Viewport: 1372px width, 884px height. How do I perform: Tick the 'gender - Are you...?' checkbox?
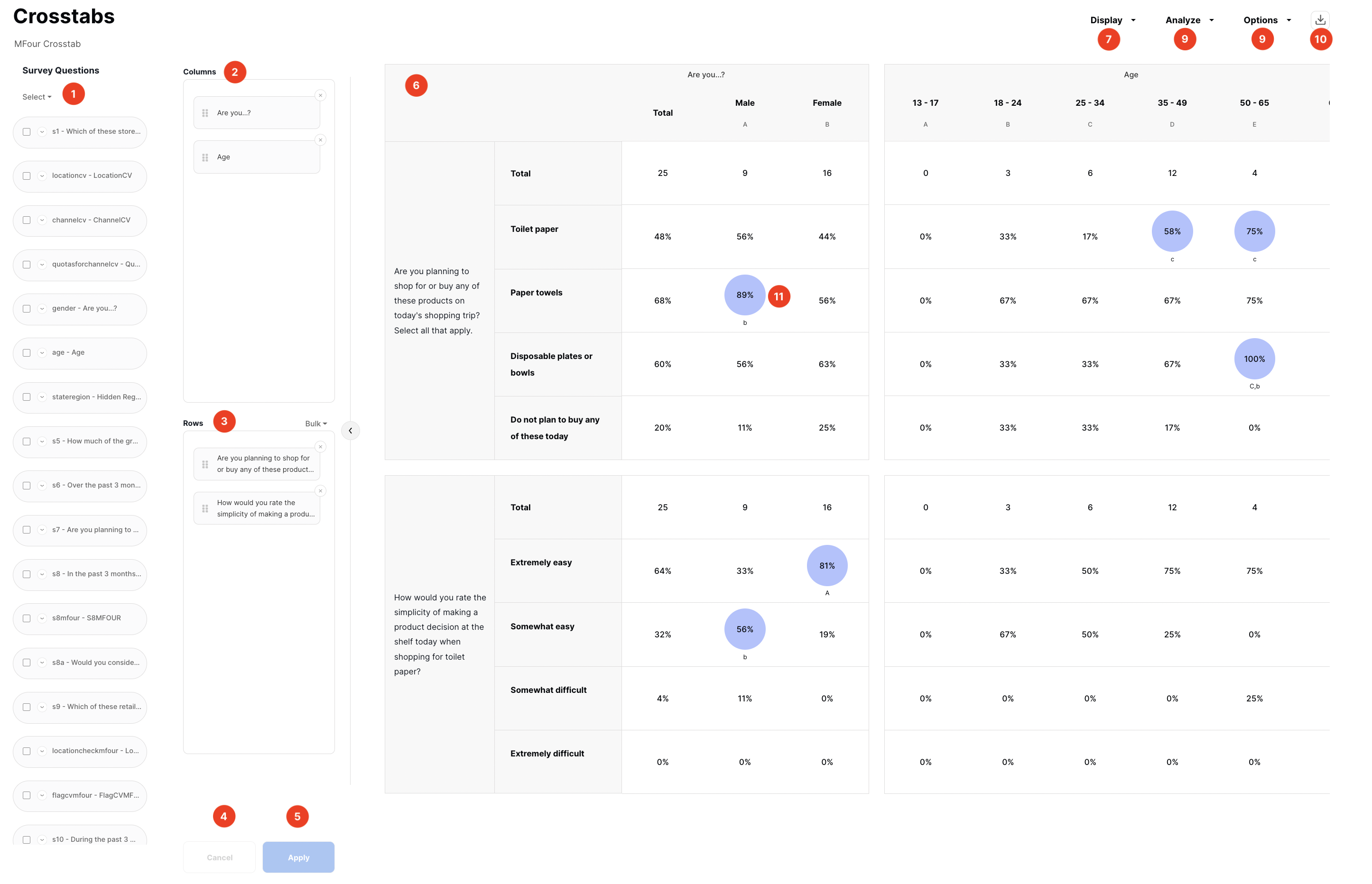click(x=27, y=309)
